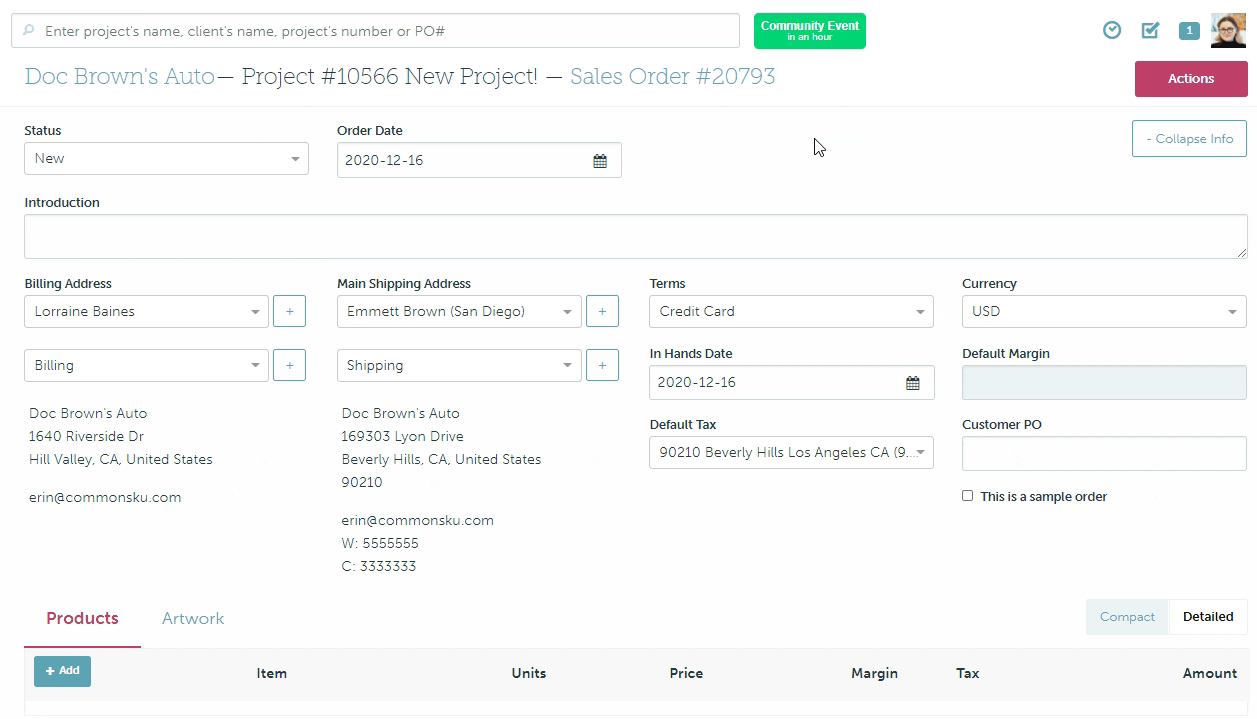Image resolution: width=1257 pixels, height=719 pixels.
Task: Click the user profile avatar
Action: click(1228, 31)
